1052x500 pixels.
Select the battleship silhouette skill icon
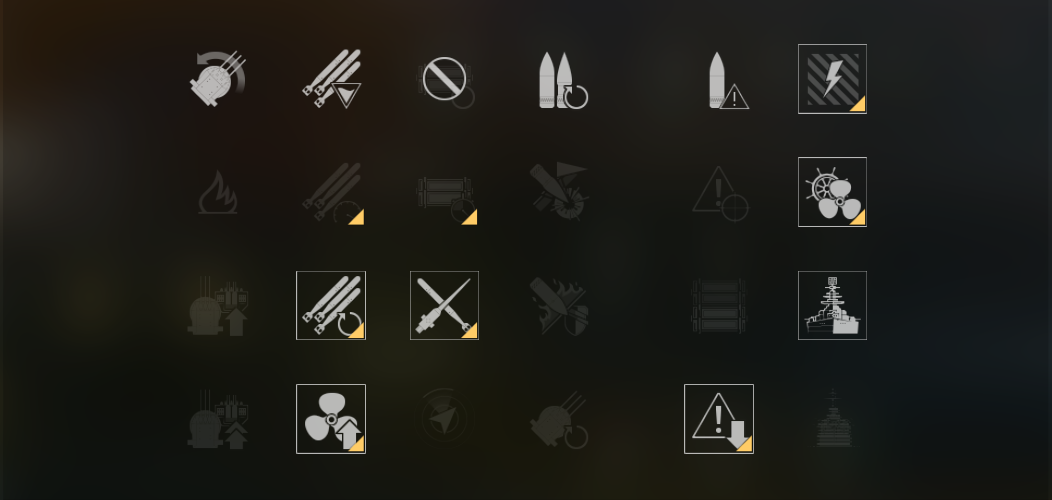pos(832,305)
